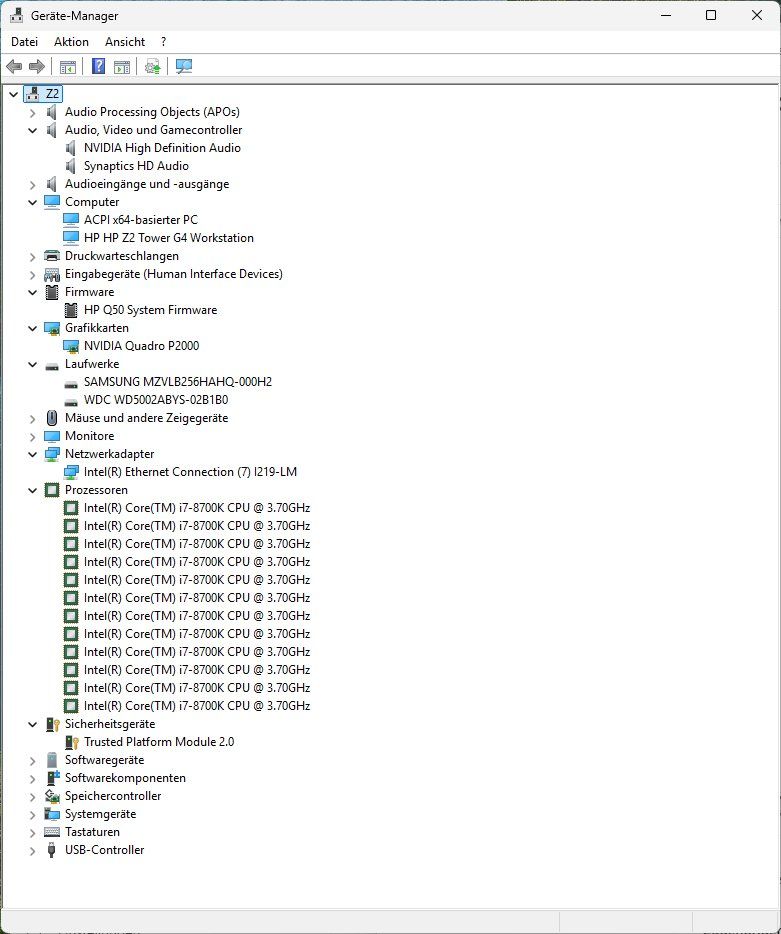The height and width of the screenshot is (934, 781).
Task: Select HP Q50 System Firmware
Action: coord(150,310)
